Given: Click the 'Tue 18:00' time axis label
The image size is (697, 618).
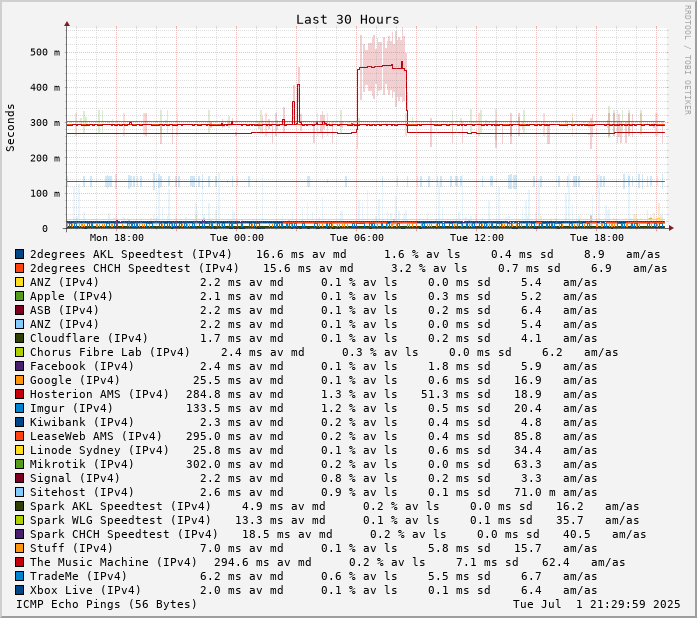Looking at the screenshot, I should coord(597,238).
